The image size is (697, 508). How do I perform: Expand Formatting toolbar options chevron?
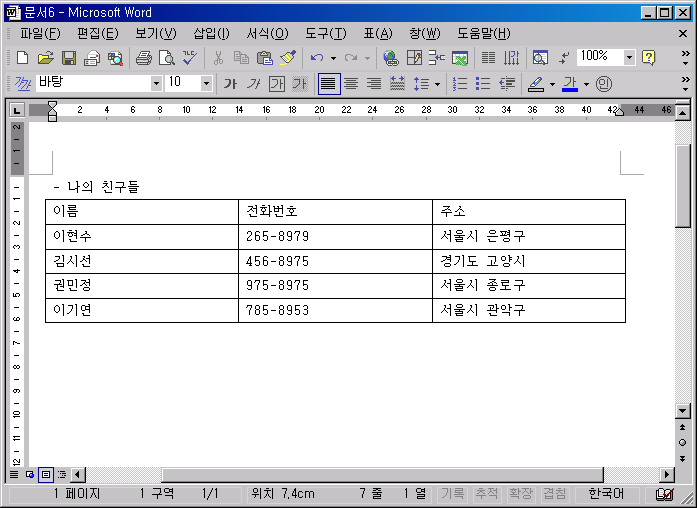point(685,84)
